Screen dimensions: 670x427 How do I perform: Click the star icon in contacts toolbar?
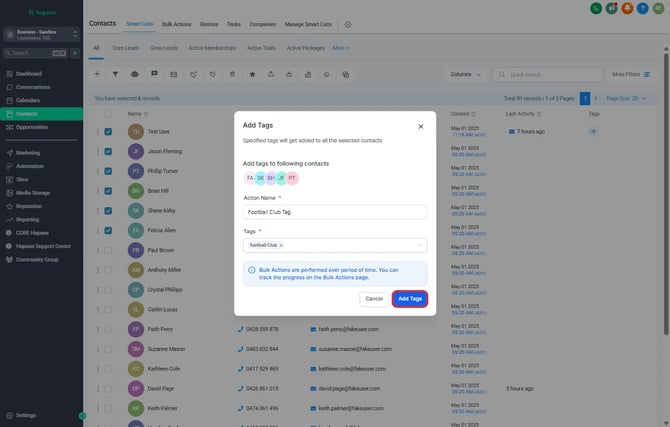251,74
